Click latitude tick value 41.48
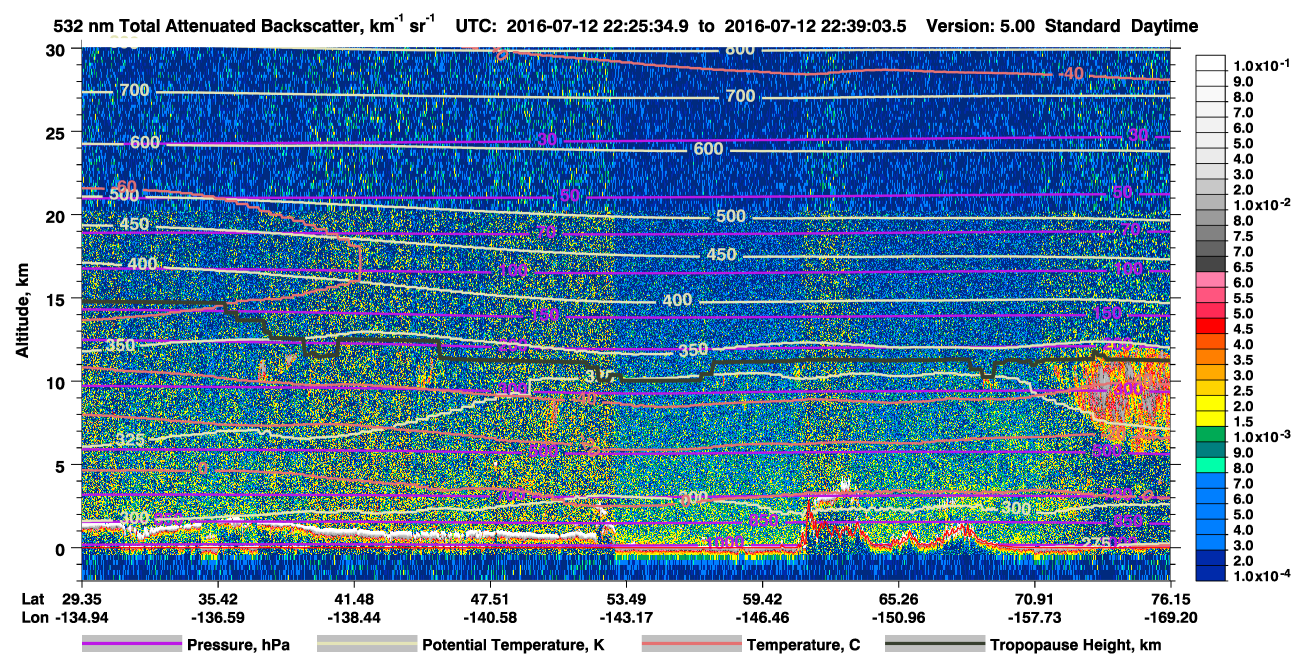Image resolution: width=1300 pixels, height=667 pixels. [353, 598]
